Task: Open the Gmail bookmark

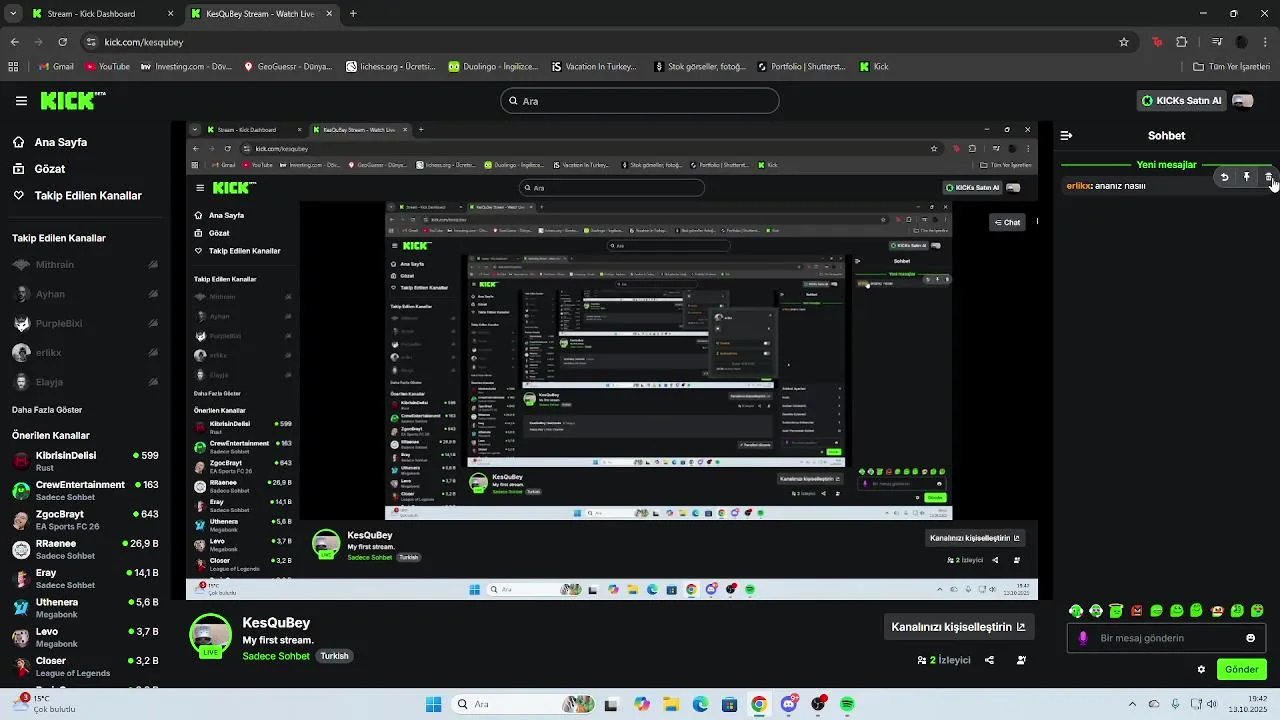Action: pos(55,67)
